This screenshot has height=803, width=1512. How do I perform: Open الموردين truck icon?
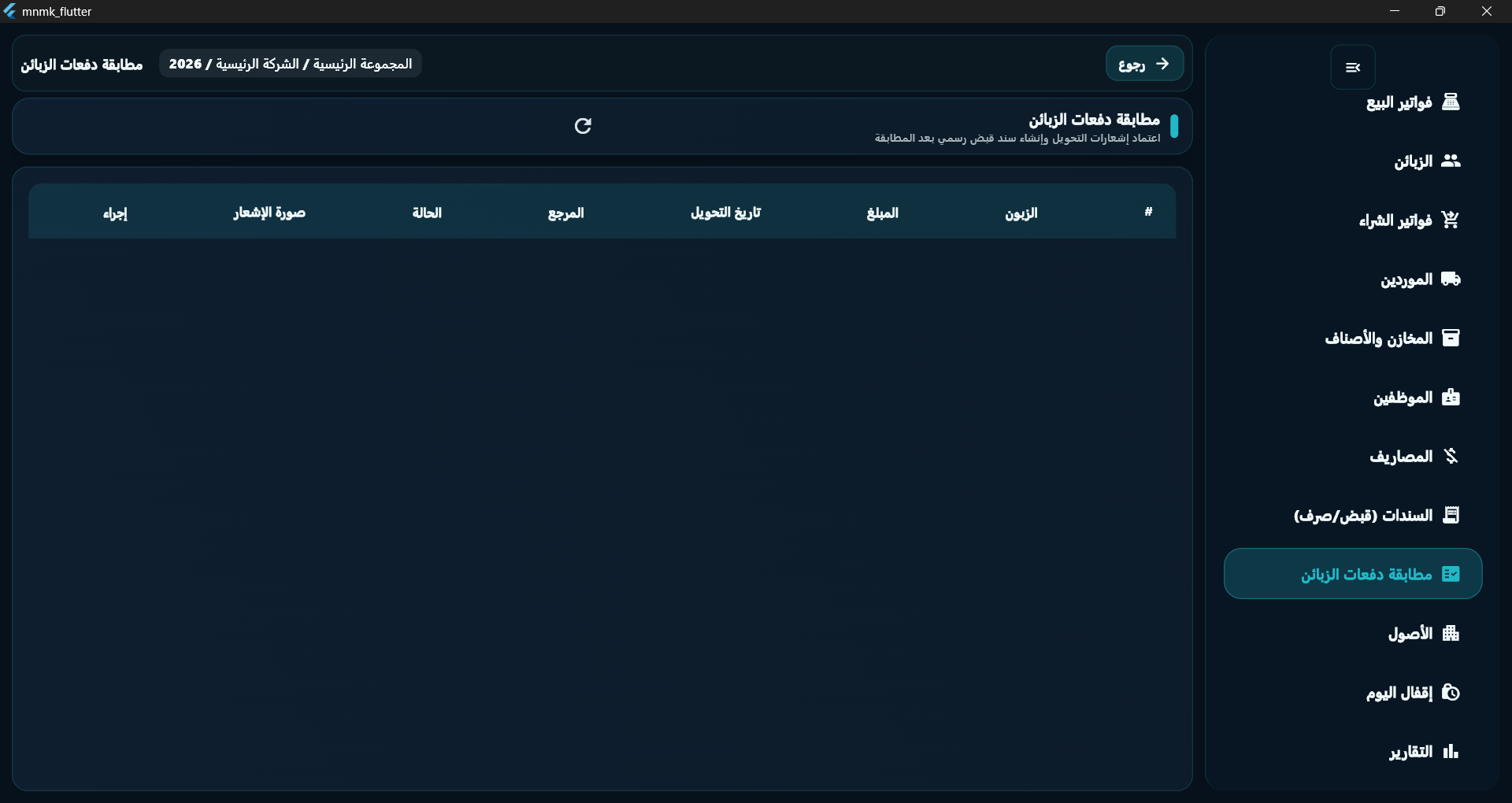[x=1451, y=279]
